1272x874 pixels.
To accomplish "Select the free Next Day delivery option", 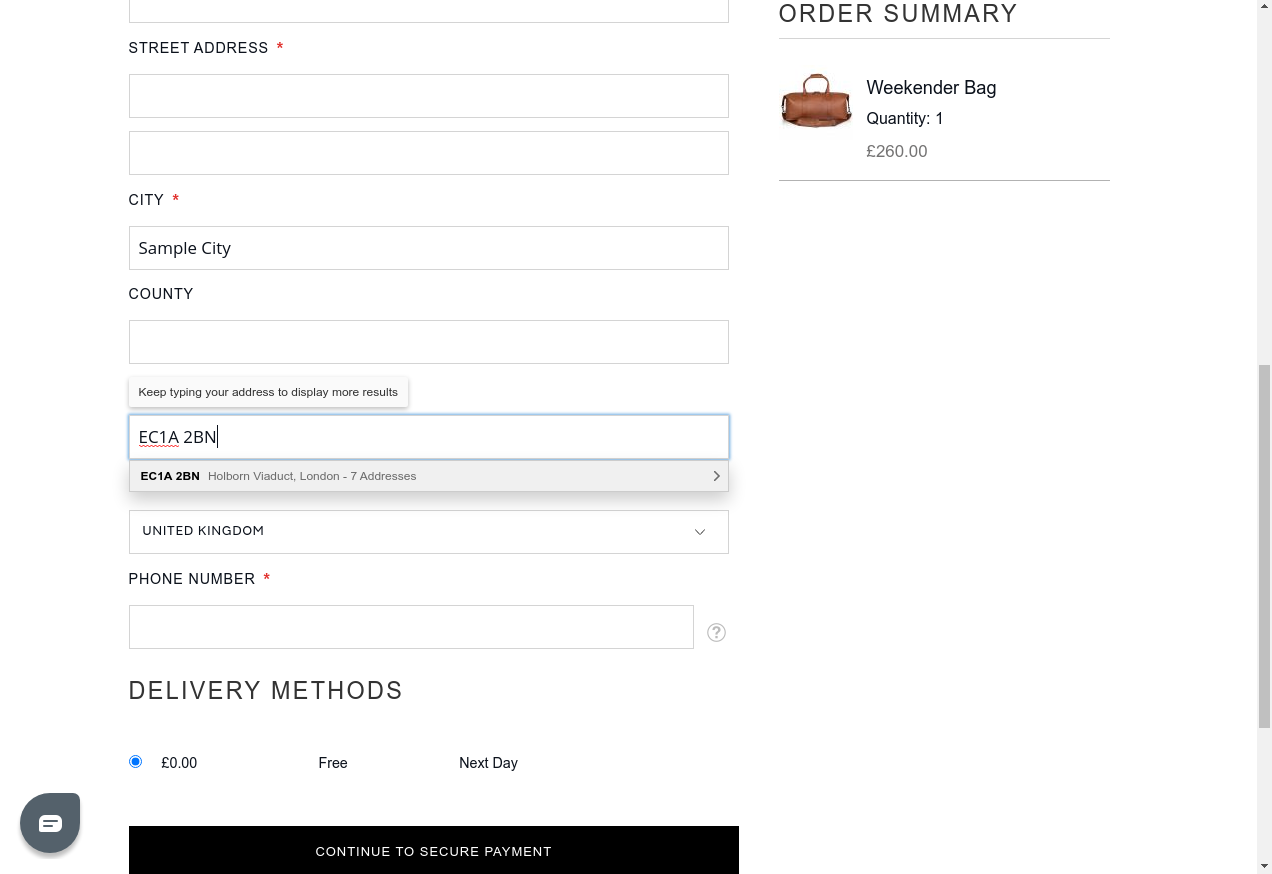I will [x=135, y=762].
